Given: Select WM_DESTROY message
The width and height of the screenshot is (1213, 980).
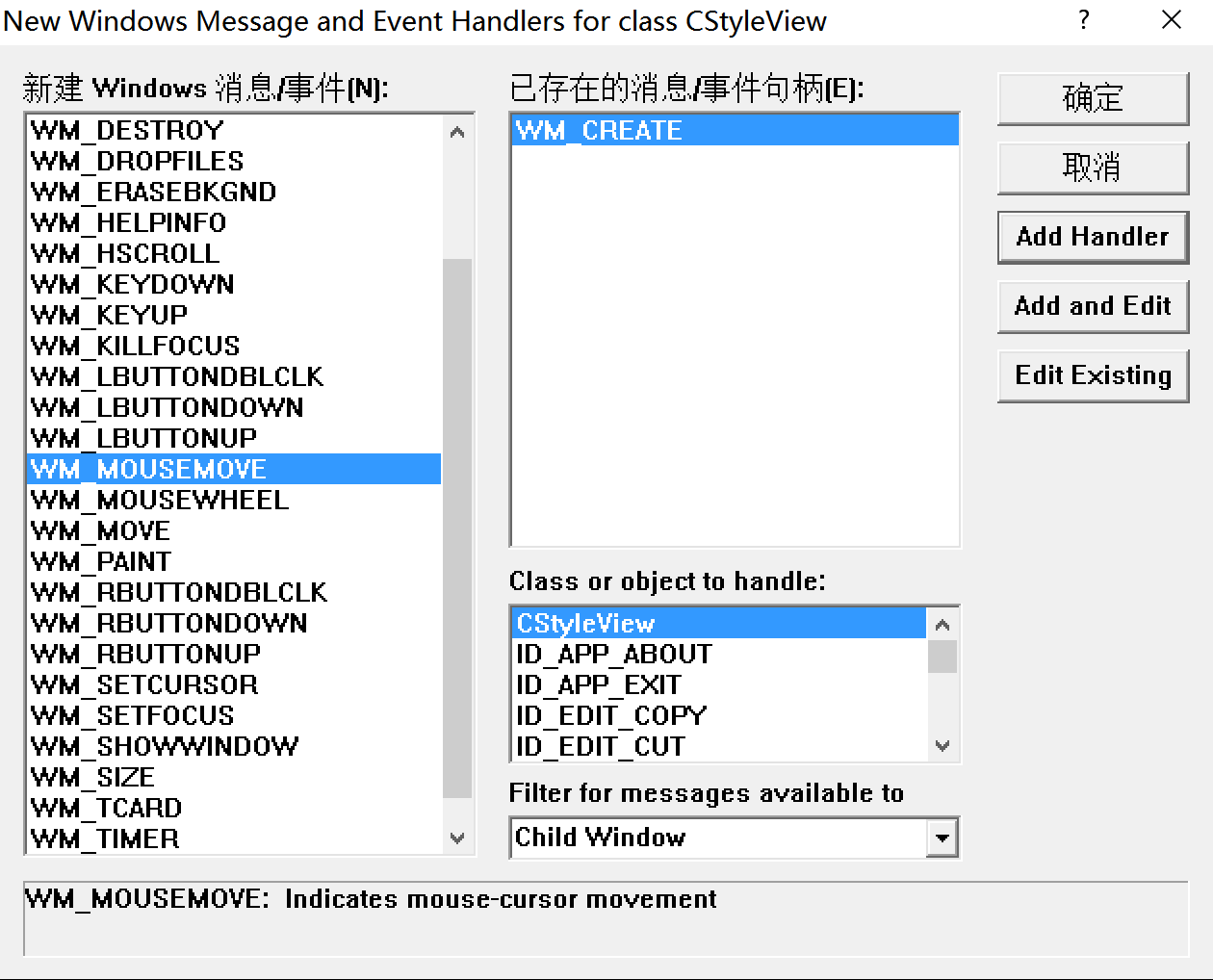Looking at the screenshot, I should [x=127, y=130].
